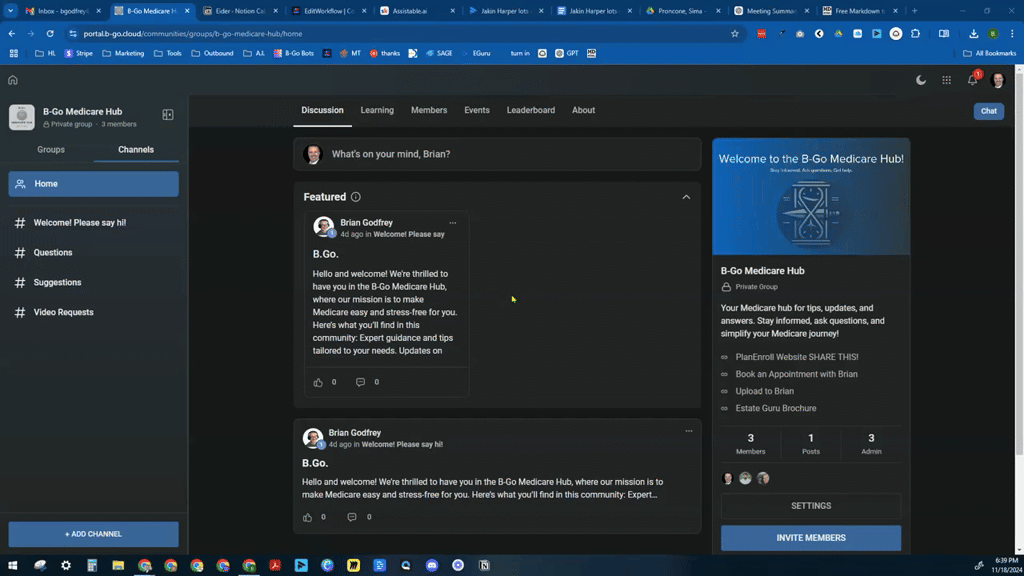Select the Leaderboard tab
This screenshot has width=1024, height=576.
pos(531,110)
